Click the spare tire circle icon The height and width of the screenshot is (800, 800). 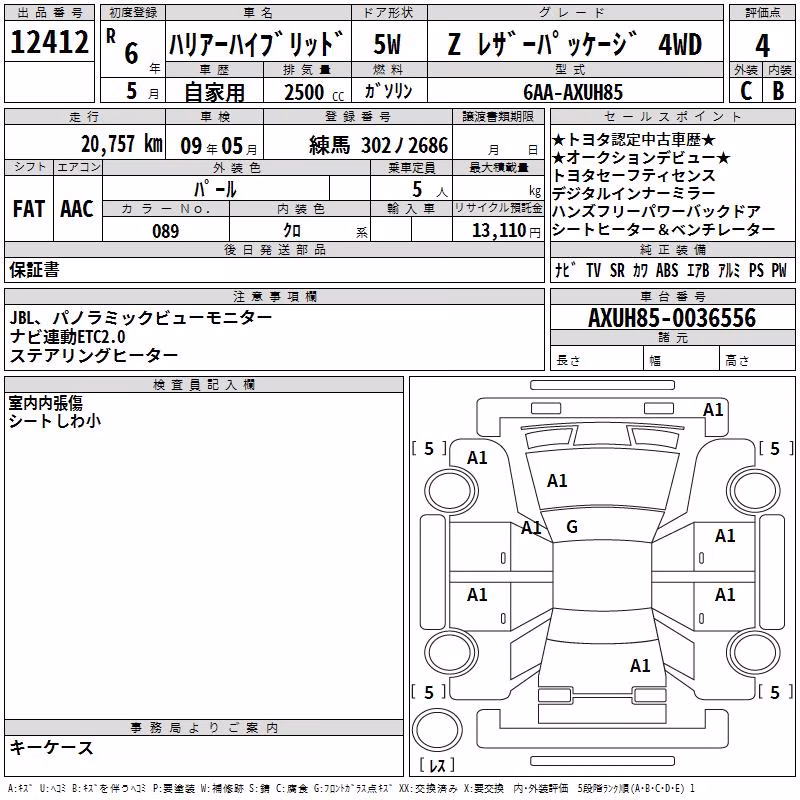437,730
